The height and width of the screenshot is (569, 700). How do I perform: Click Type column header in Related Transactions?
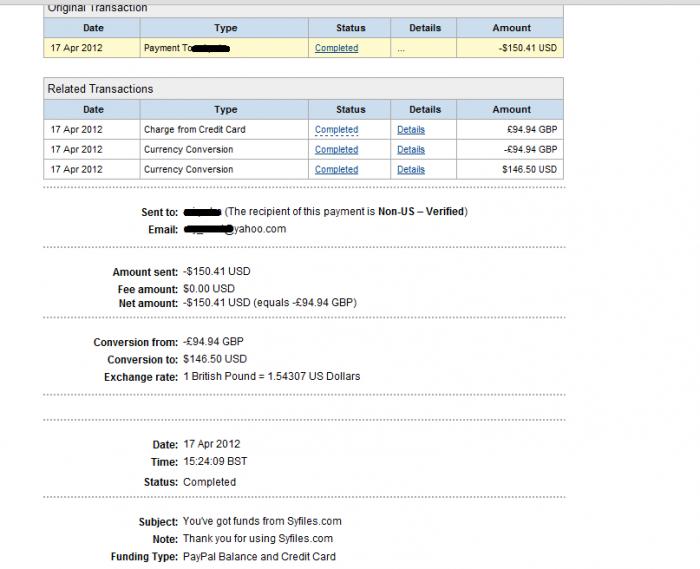tap(226, 110)
